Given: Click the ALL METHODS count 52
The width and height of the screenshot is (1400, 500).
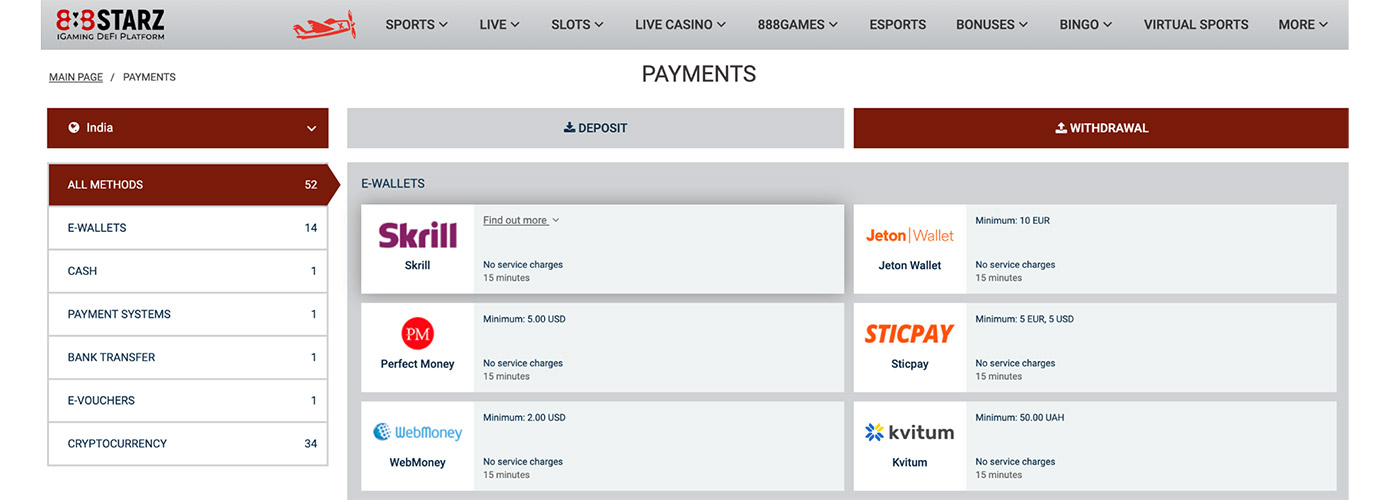Looking at the screenshot, I should pos(311,184).
